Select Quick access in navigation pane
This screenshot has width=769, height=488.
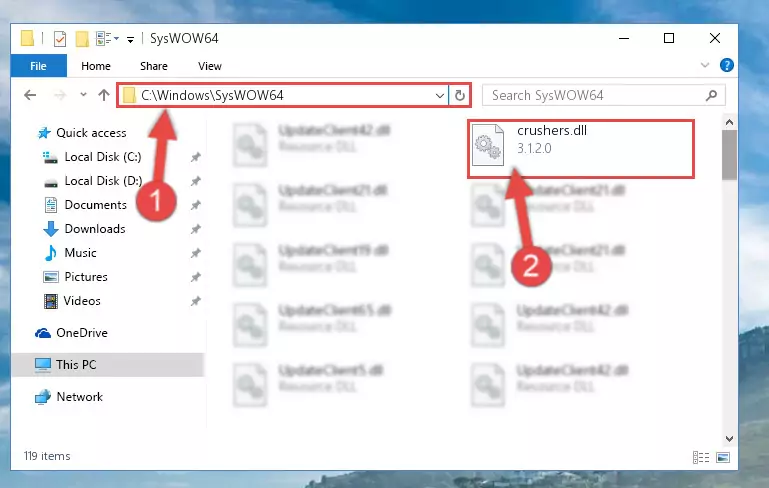[x=91, y=133]
